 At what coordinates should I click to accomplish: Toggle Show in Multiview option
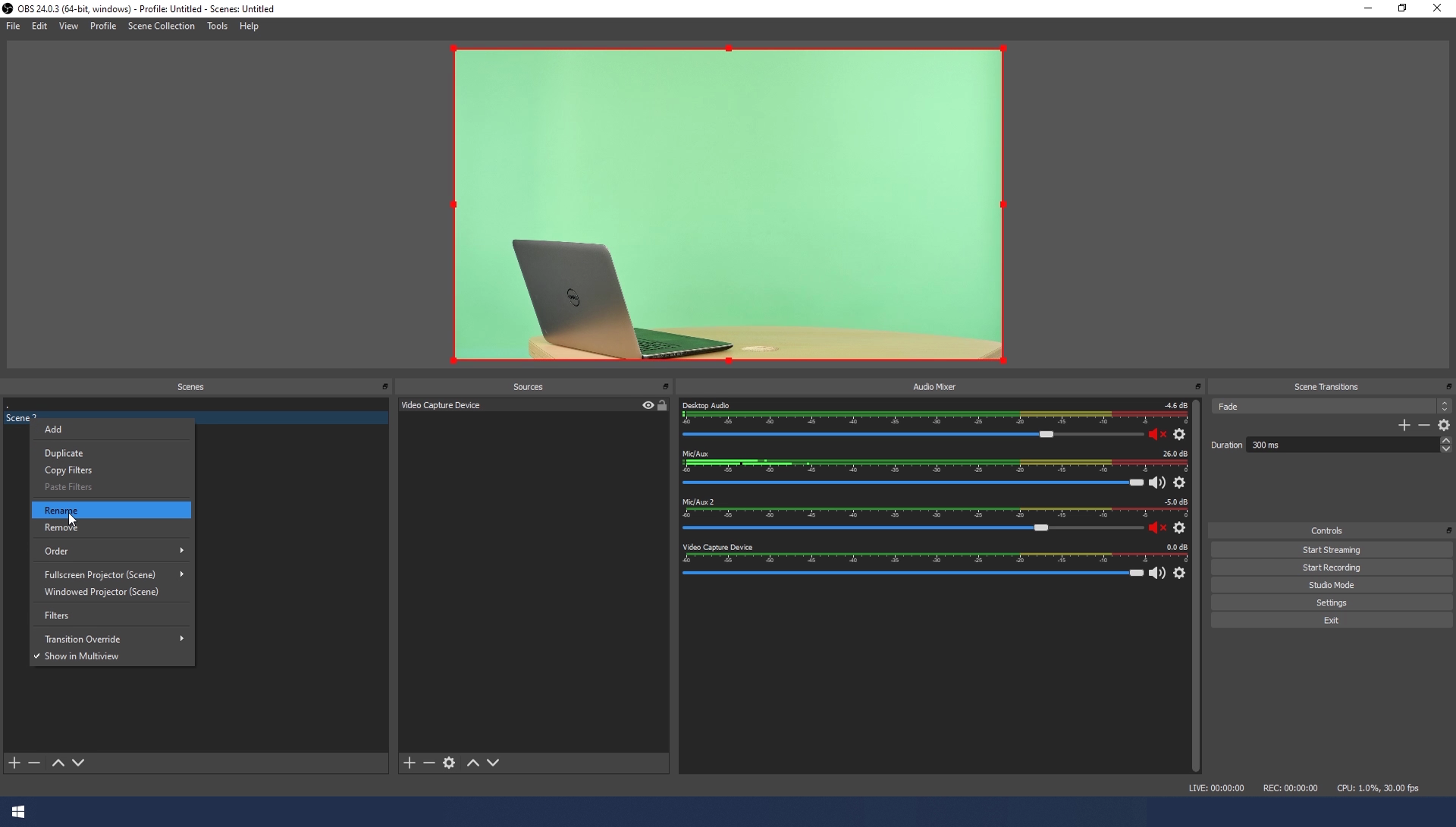coord(81,656)
